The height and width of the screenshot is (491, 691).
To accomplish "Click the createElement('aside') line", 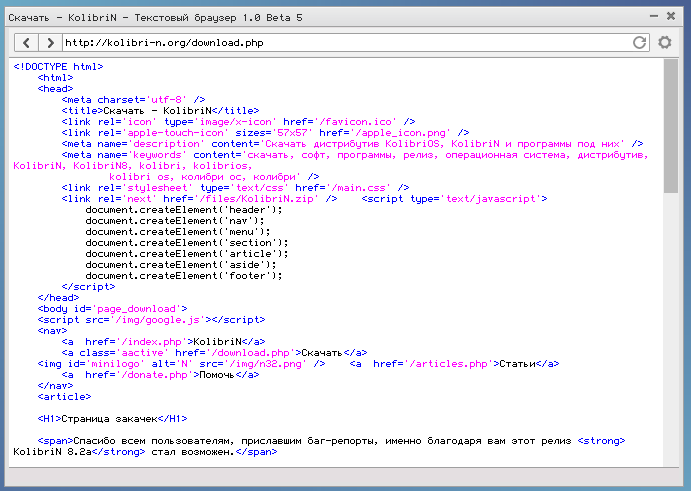I will pos(181,265).
